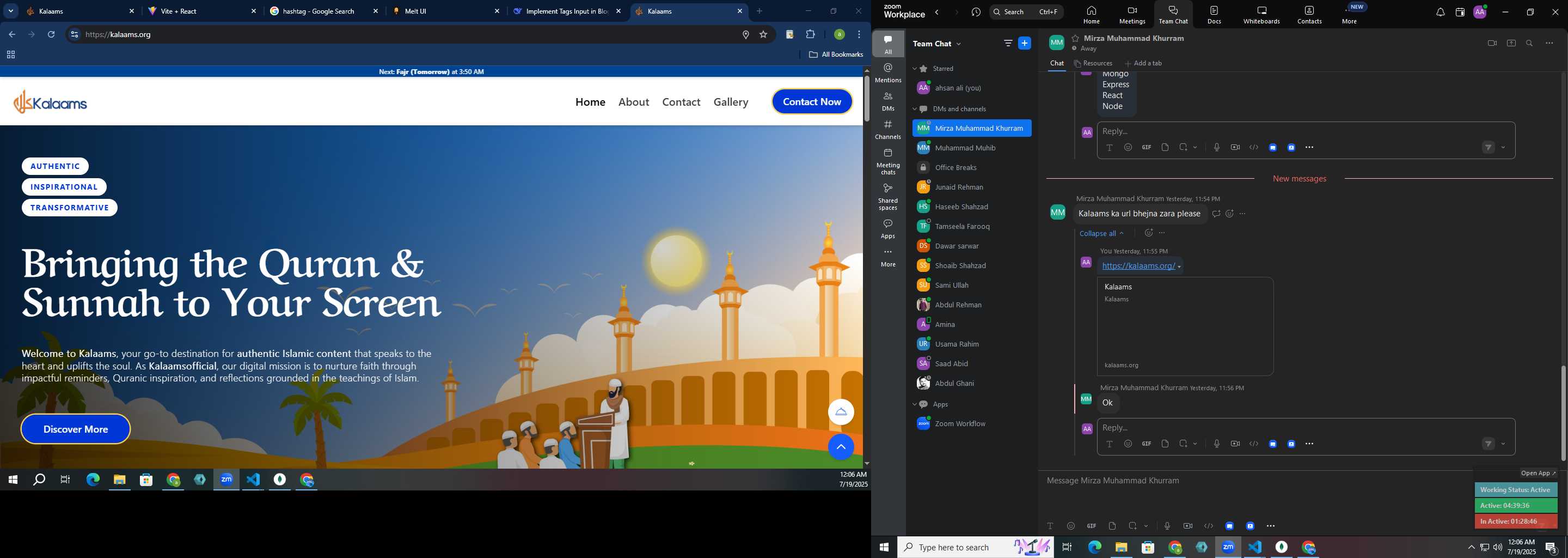Screen dimensions: 1568x558
Task: Click the chat filter icon beside Team Chat
Action: pos(1008,43)
